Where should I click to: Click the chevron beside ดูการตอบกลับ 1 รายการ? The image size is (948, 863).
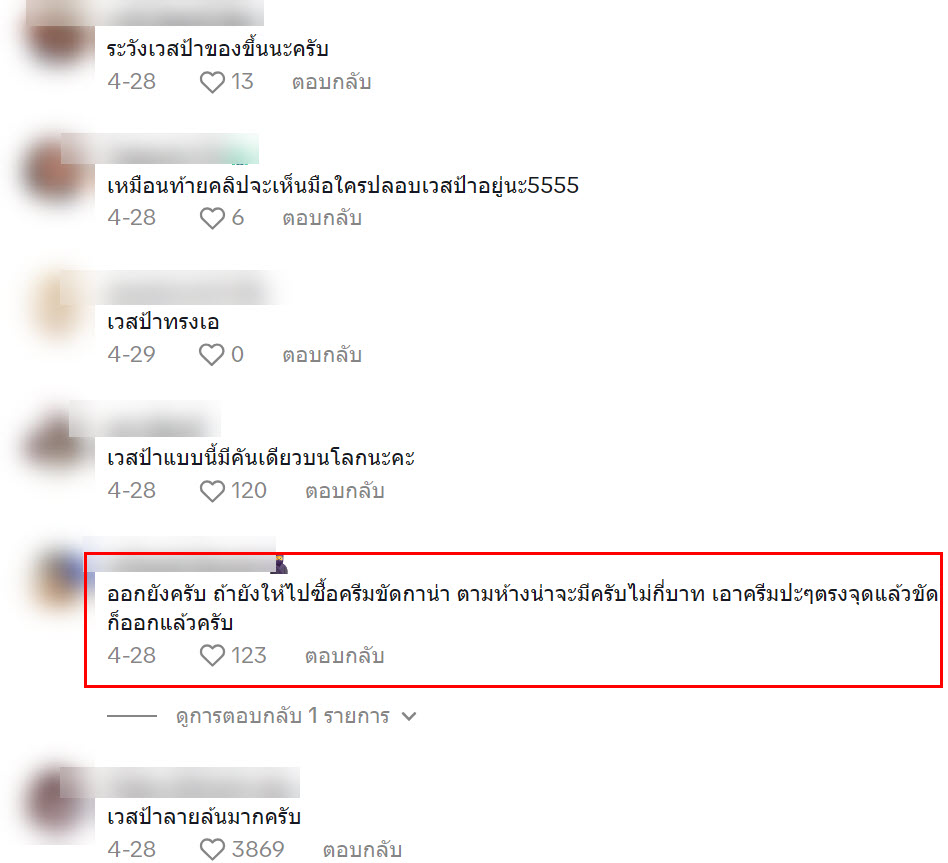click(x=409, y=717)
